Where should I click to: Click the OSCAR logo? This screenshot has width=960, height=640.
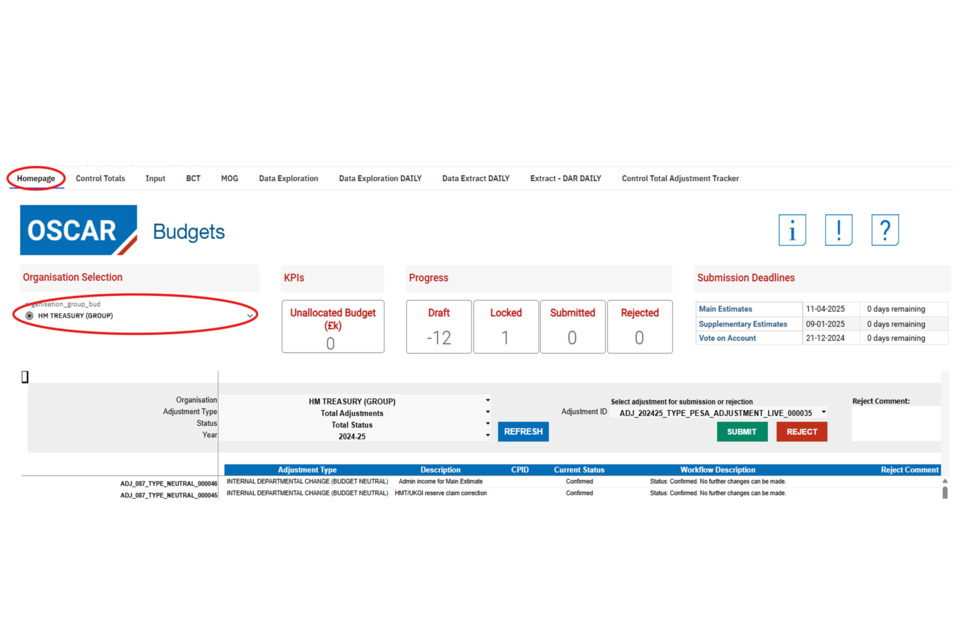tap(79, 231)
